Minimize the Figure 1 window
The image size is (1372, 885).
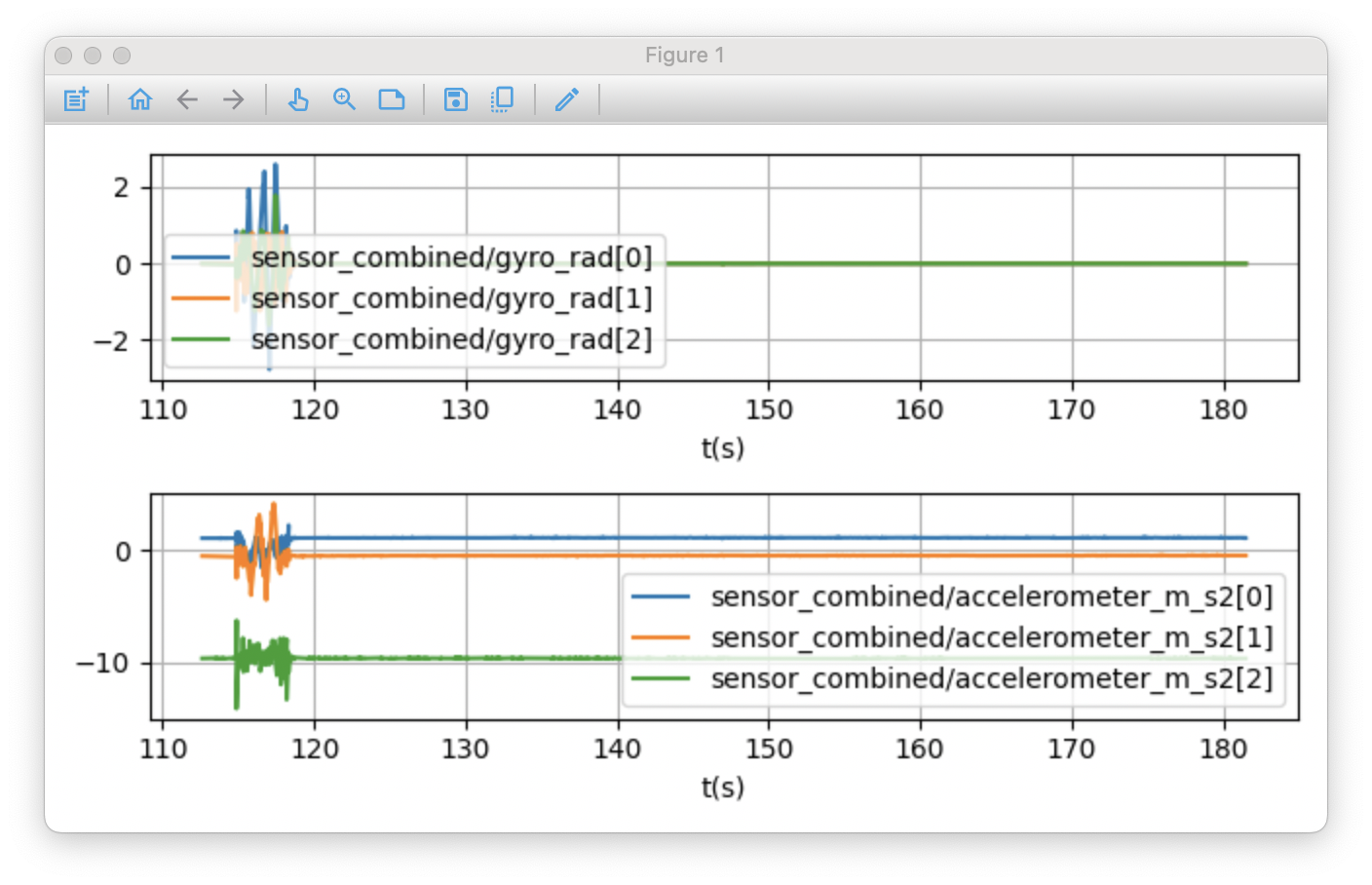[x=93, y=56]
